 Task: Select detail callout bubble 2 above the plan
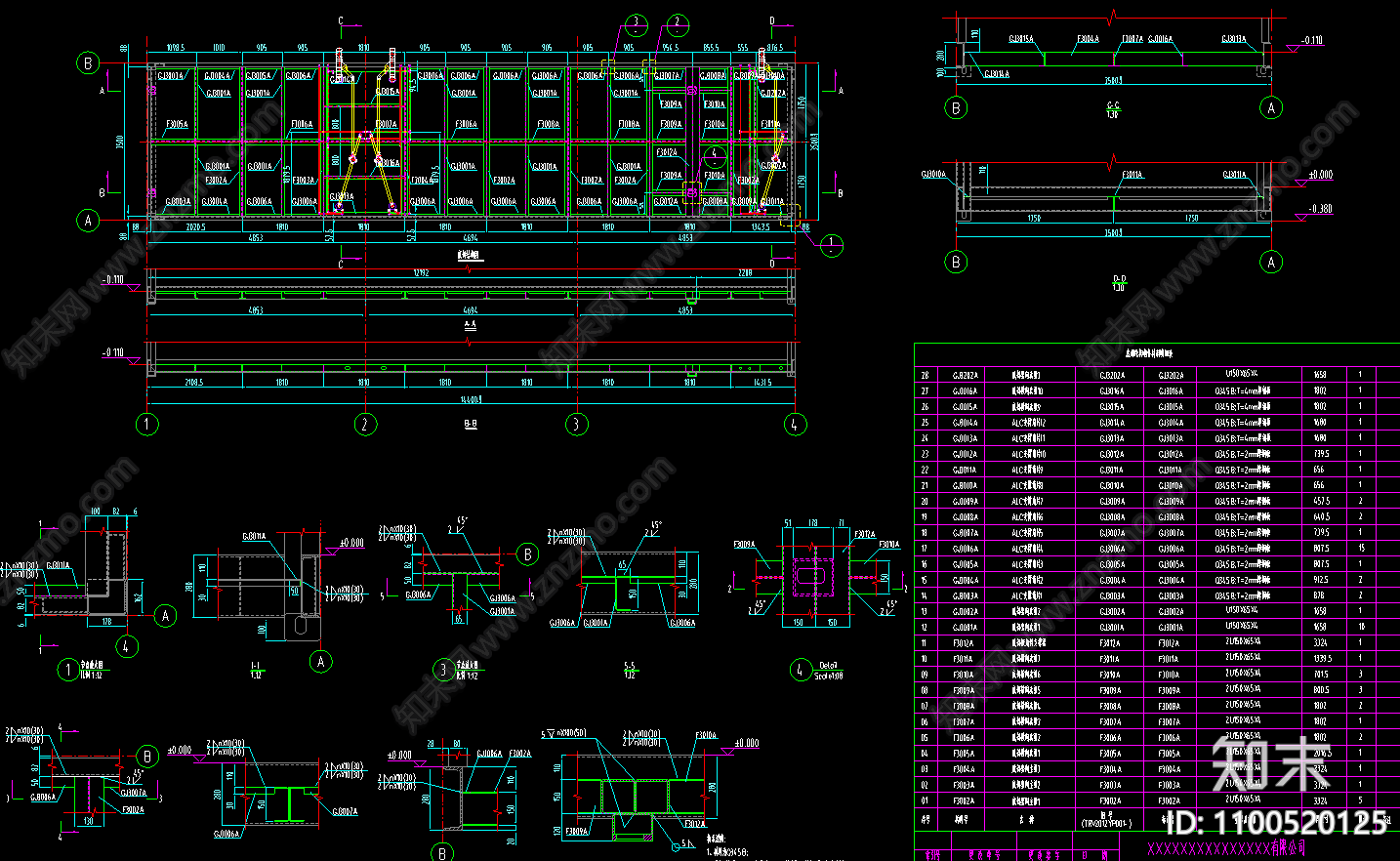click(x=678, y=24)
